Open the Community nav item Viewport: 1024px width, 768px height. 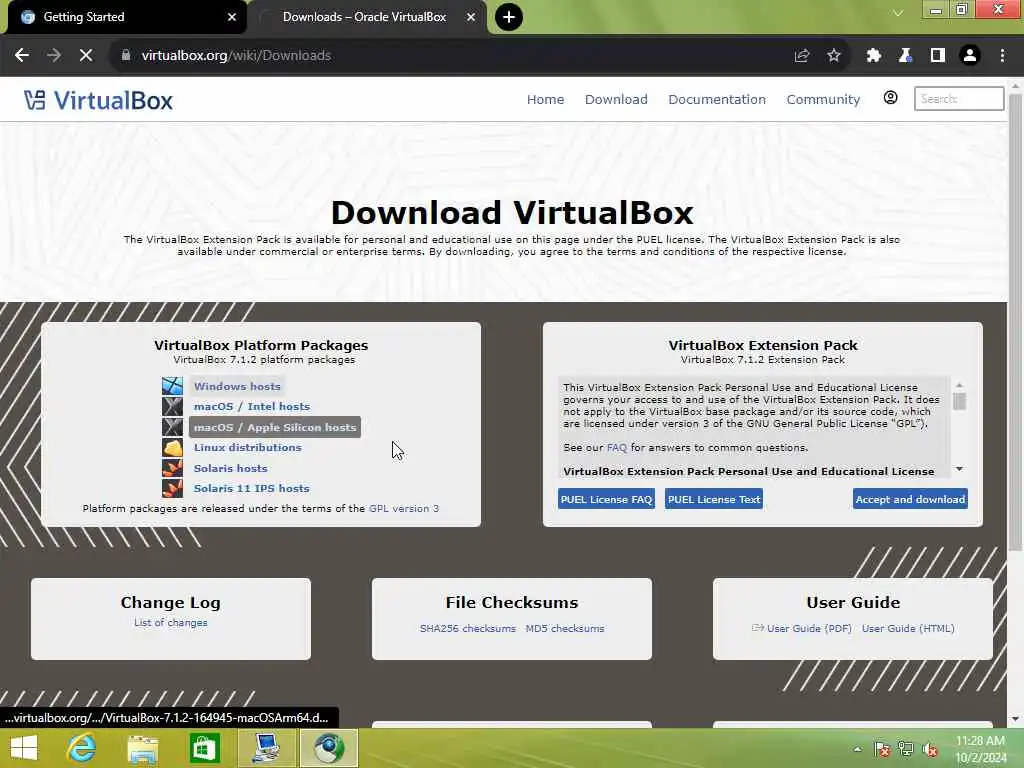point(823,99)
